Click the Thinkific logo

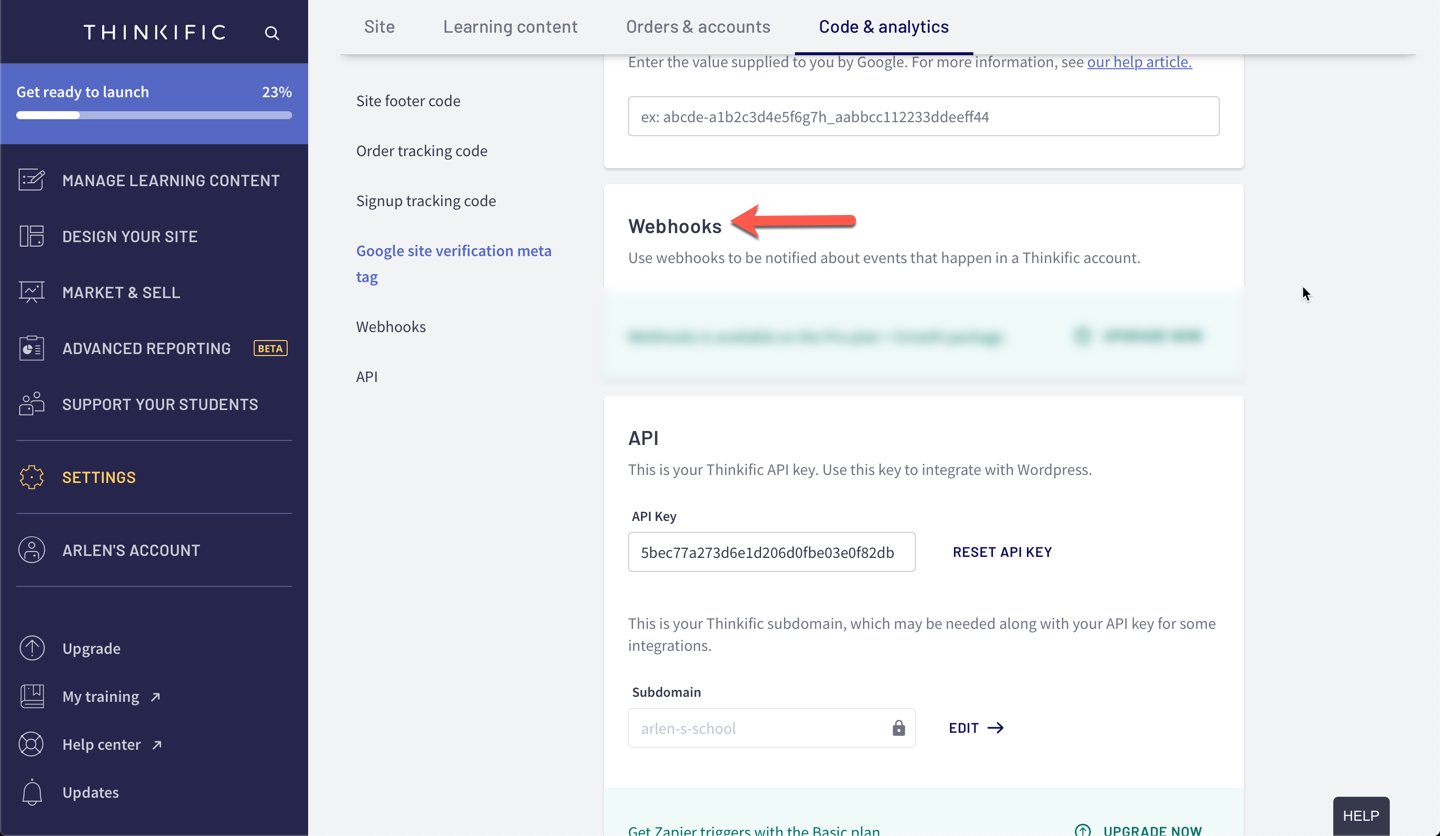coord(155,32)
